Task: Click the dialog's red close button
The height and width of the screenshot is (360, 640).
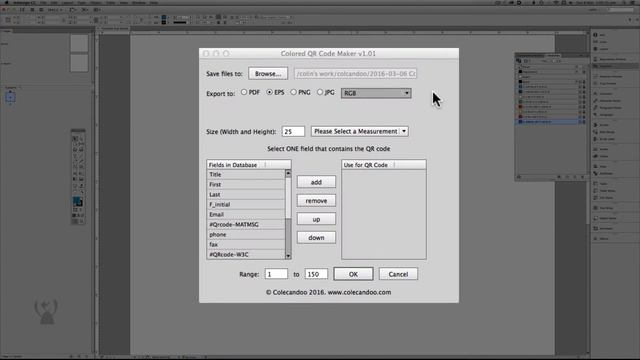Action: click(x=207, y=53)
